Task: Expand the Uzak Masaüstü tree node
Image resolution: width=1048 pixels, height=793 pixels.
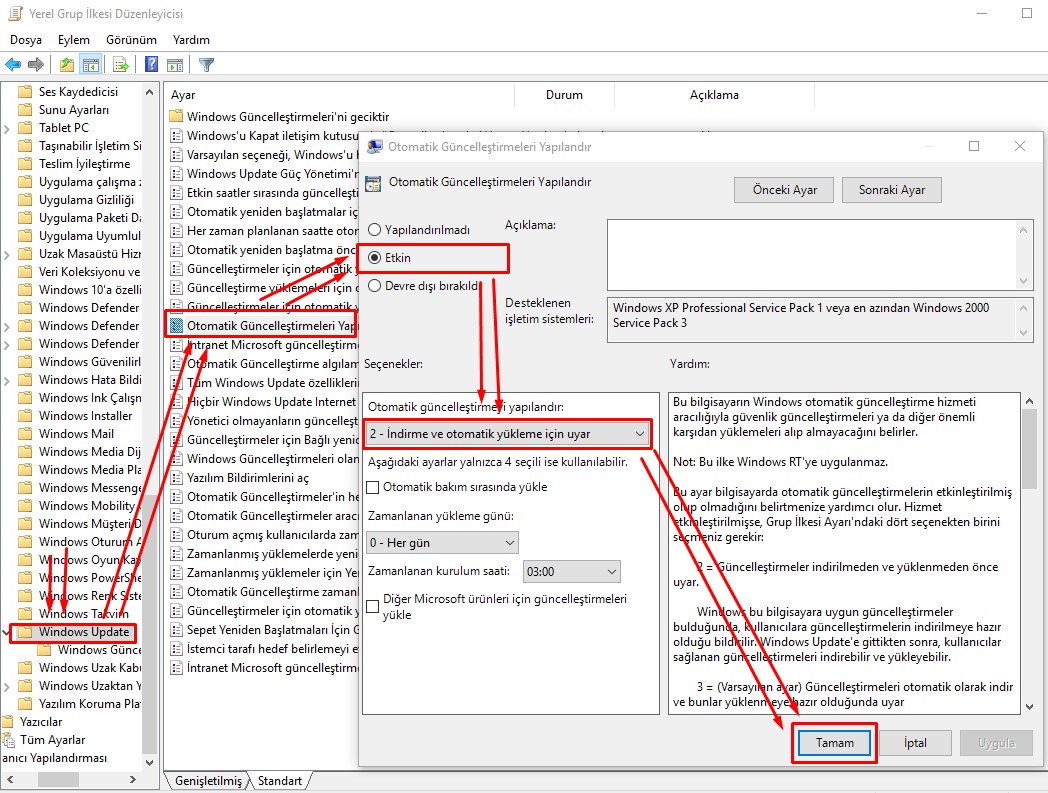Action: [7, 255]
